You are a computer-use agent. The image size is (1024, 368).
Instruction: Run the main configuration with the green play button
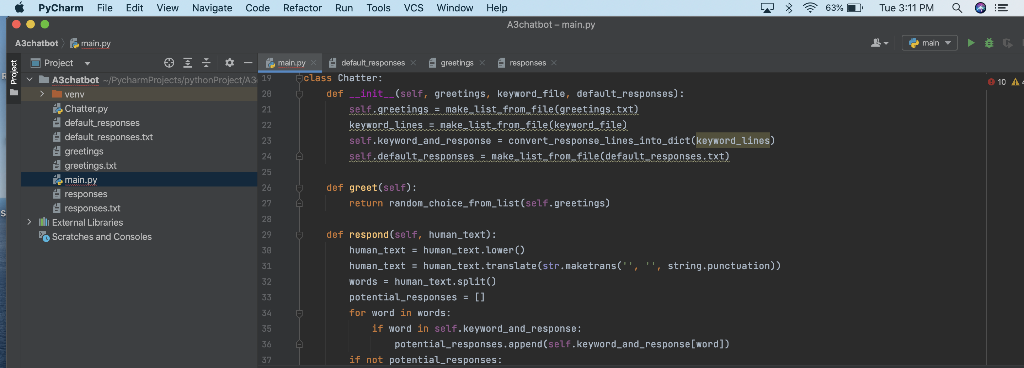click(x=970, y=43)
